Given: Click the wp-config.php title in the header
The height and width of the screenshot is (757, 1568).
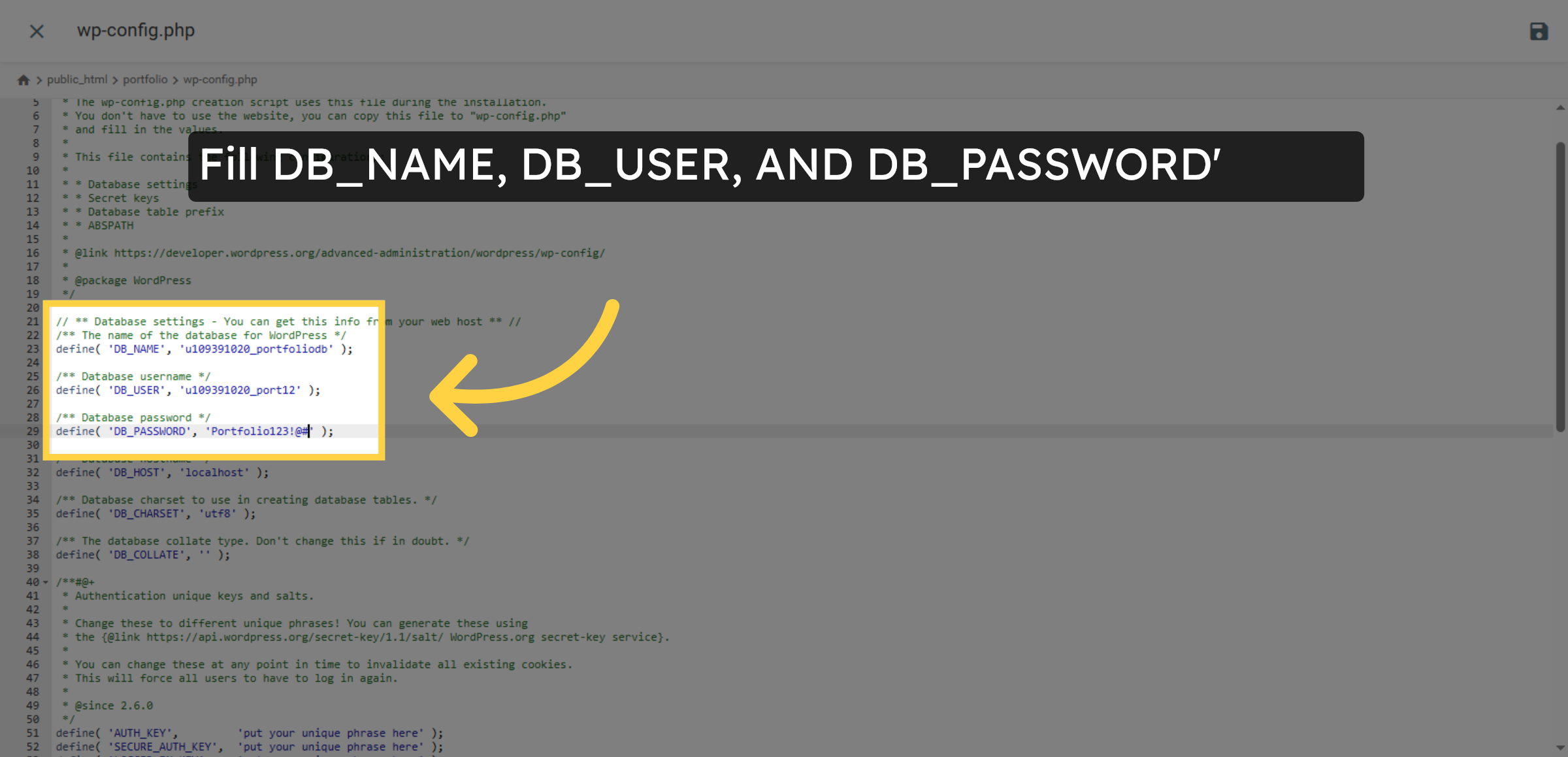Looking at the screenshot, I should (x=135, y=30).
